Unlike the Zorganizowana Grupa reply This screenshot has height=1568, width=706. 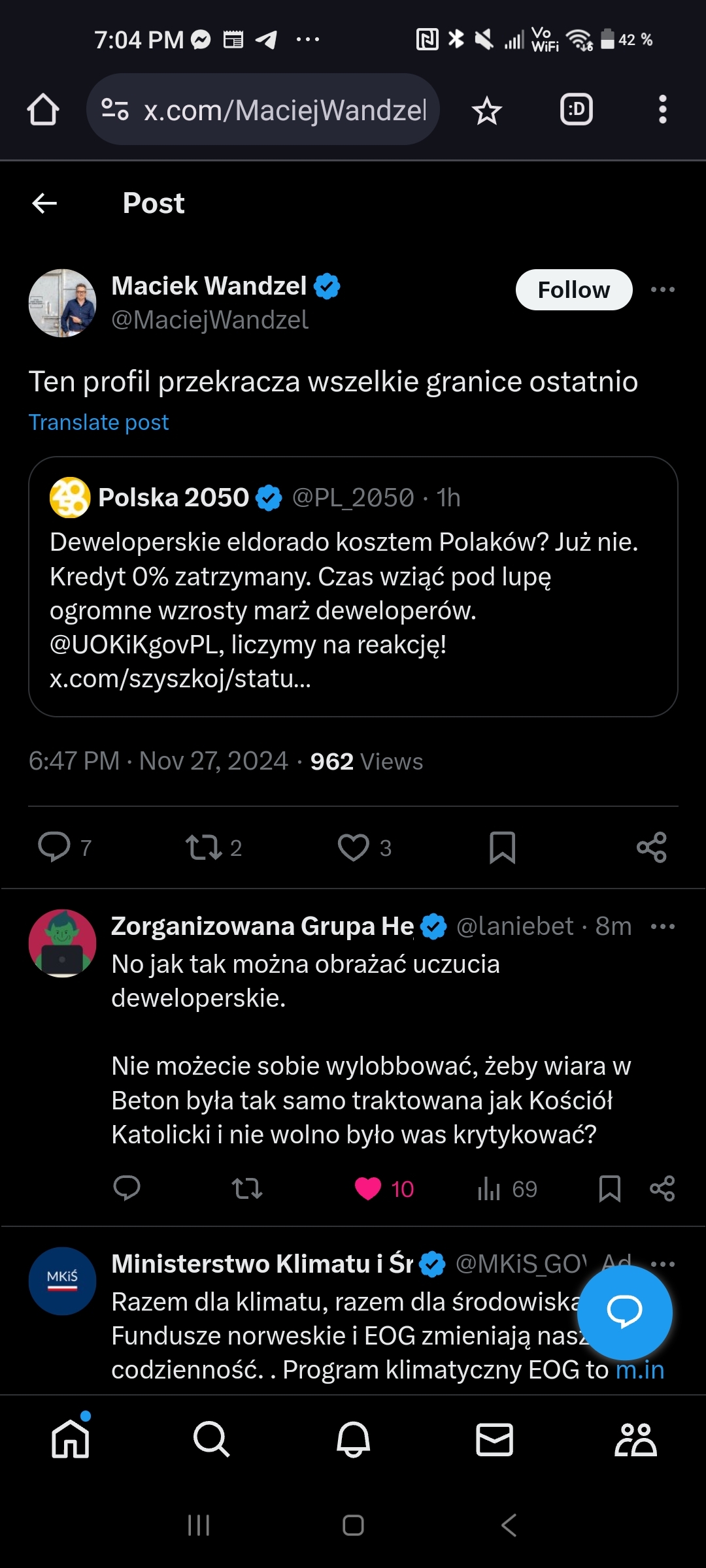[x=368, y=1188]
